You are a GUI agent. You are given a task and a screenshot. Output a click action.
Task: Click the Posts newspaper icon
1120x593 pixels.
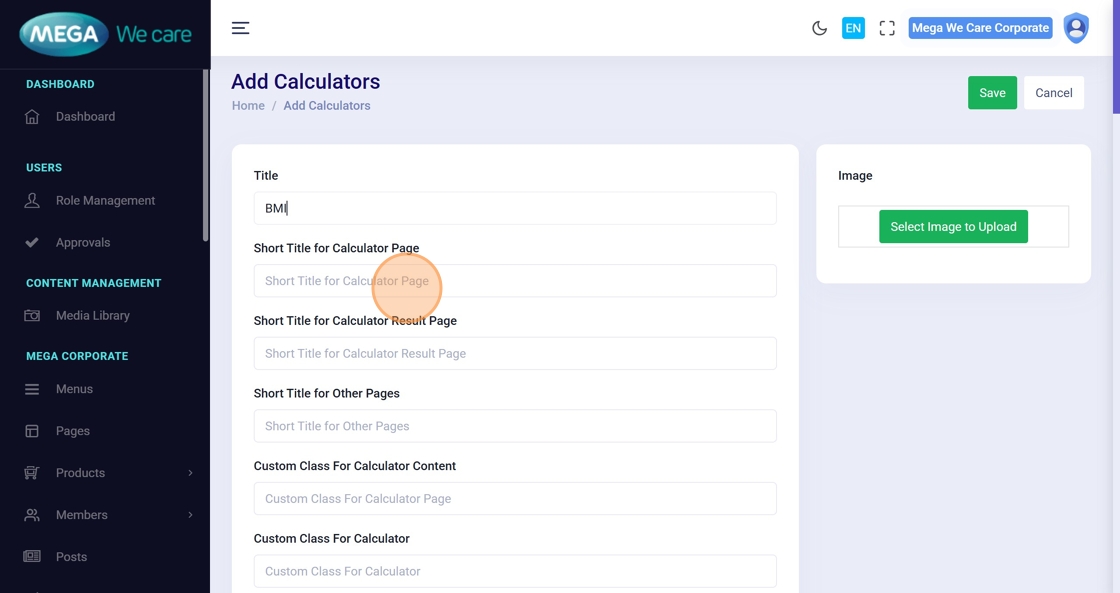pyautogui.click(x=32, y=557)
